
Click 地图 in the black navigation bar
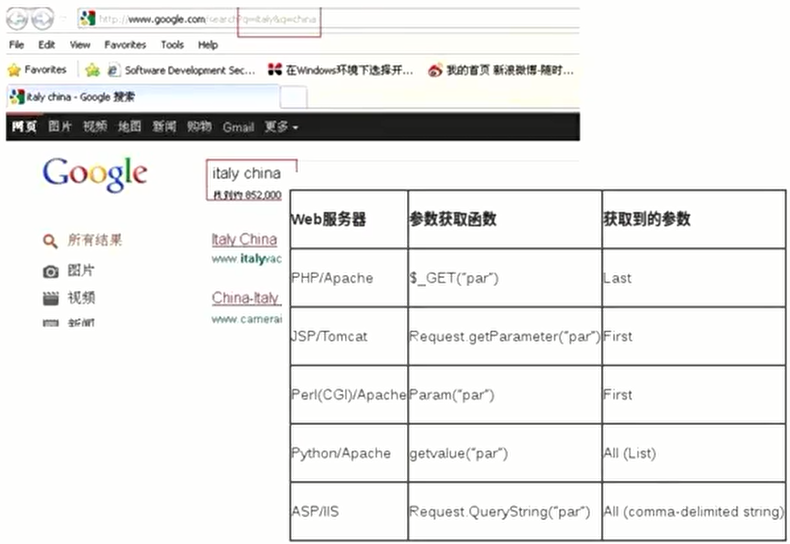(x=129, y=127)
